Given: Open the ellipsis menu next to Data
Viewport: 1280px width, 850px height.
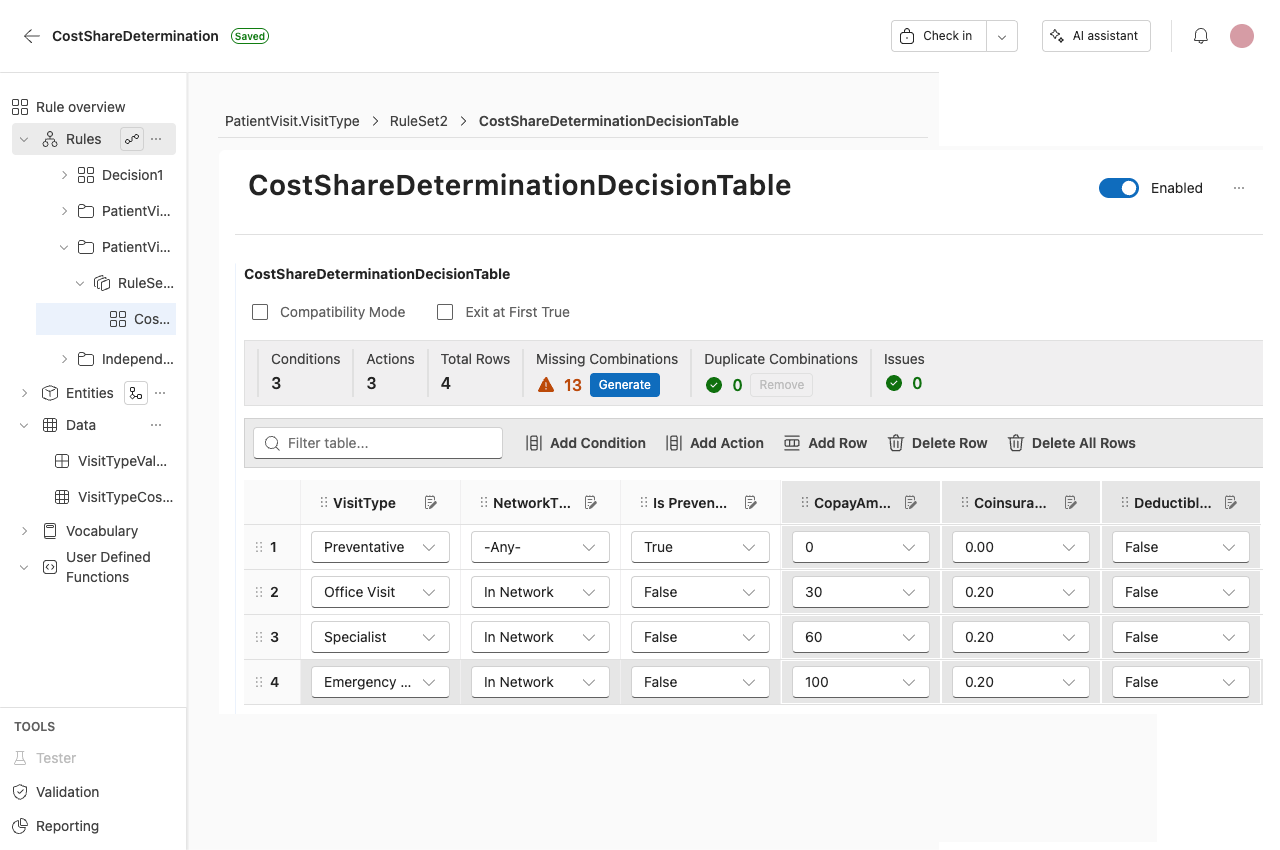Looking at the screenshot, I should coord(157,425).
